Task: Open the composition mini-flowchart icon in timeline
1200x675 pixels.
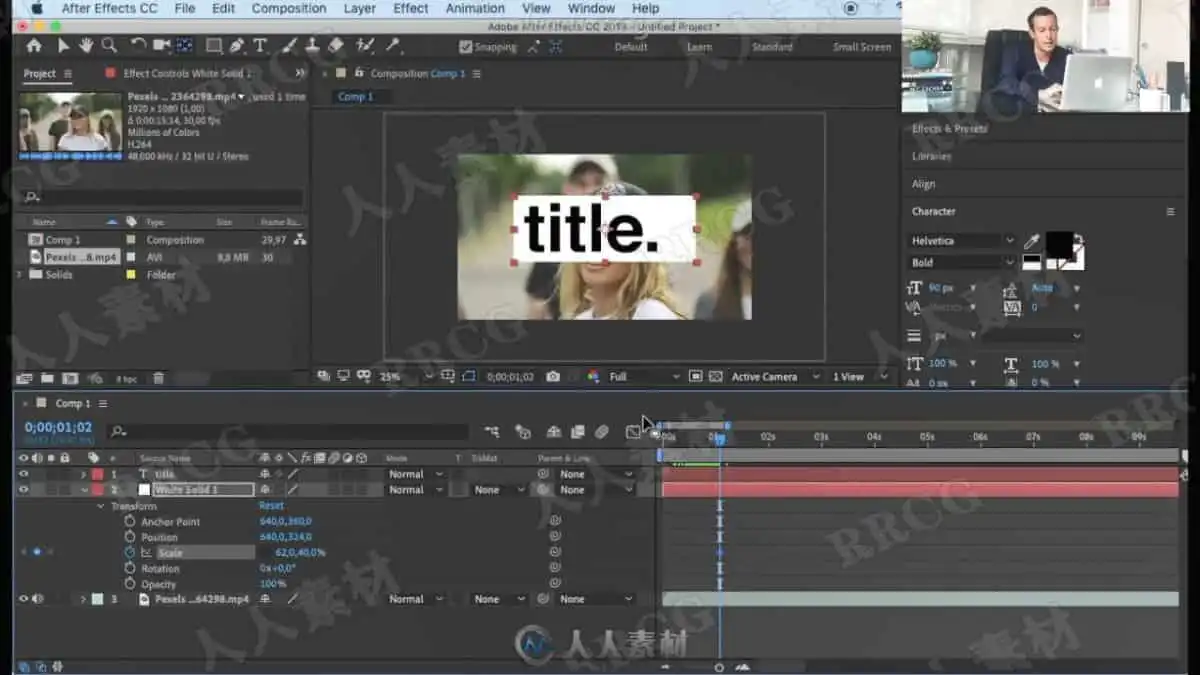Action: [492, 432]
